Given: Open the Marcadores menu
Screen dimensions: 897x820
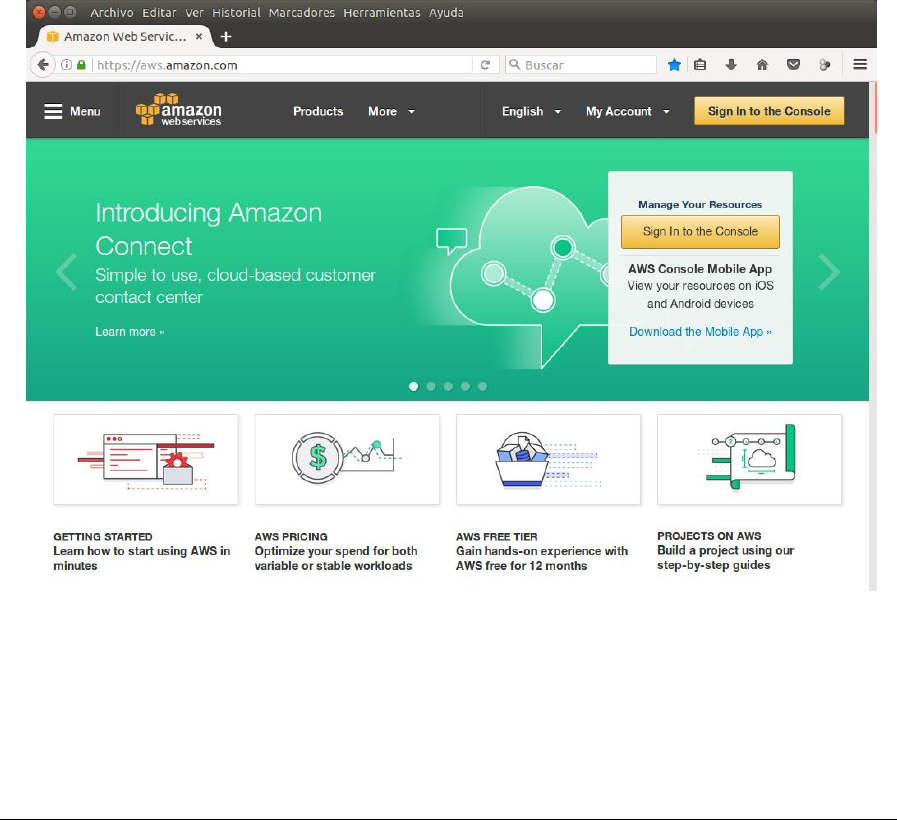Looking at the screenshot, I should (x=301, y=13).
